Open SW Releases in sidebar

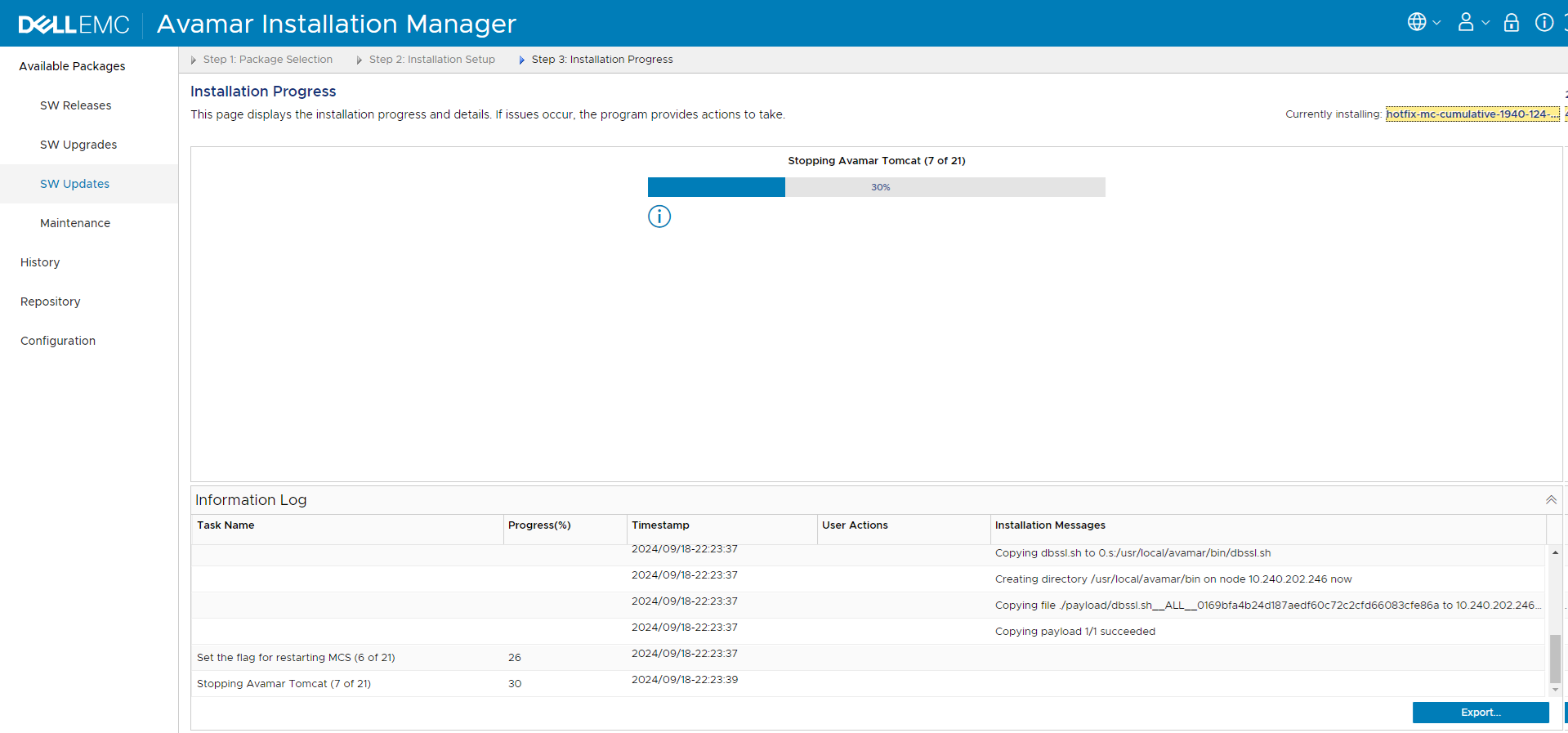coord(75,105)
